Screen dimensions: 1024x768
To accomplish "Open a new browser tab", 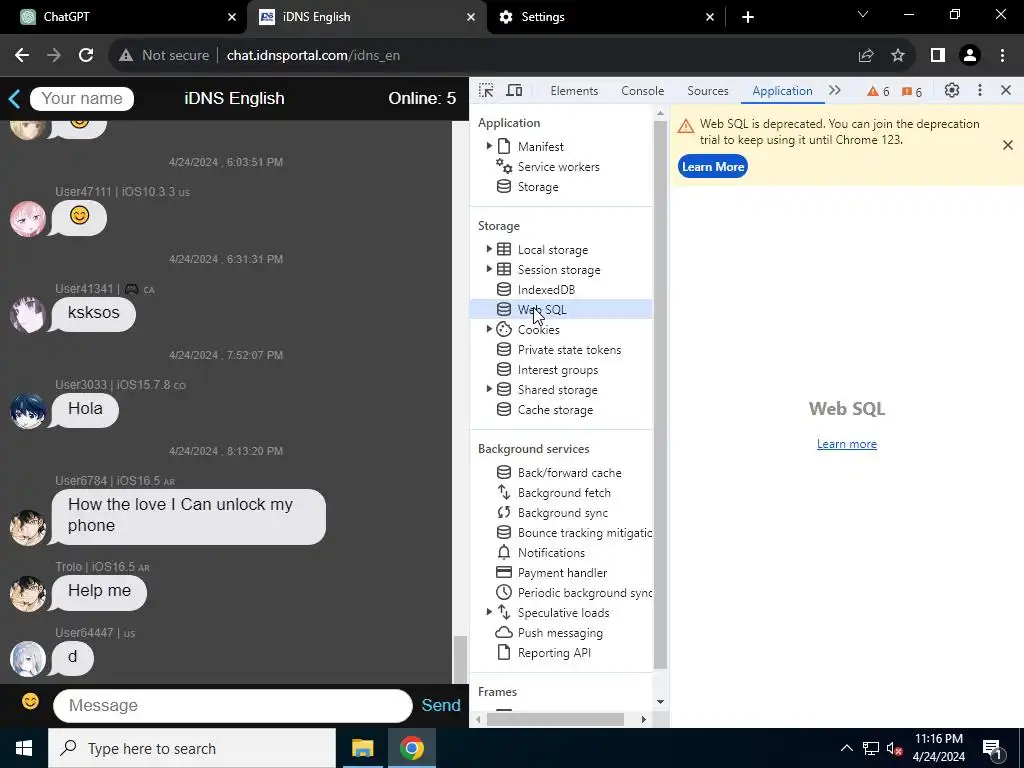I will click(x=748, y=17).
